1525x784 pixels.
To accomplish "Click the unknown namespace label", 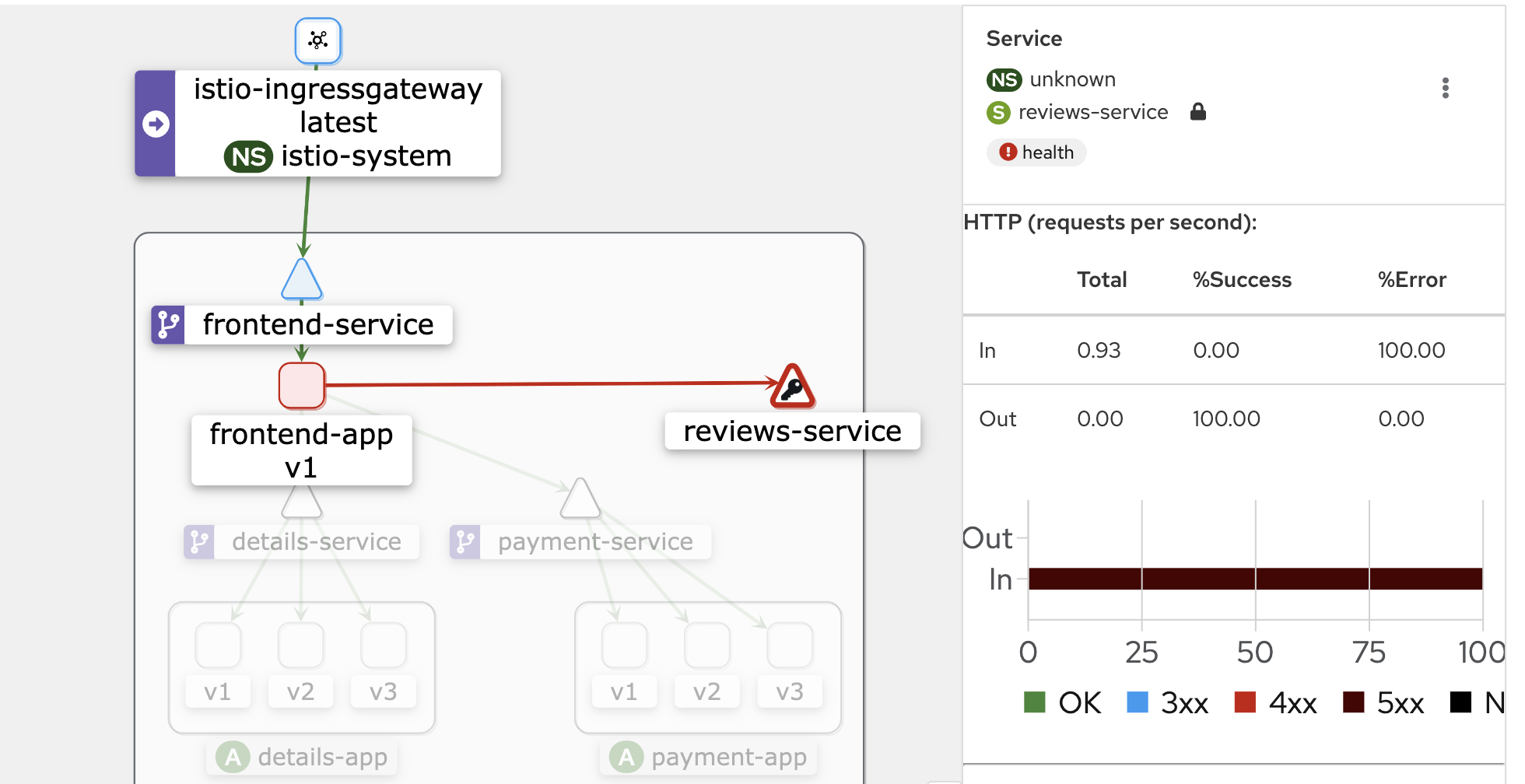I will tap(1073, 79).
